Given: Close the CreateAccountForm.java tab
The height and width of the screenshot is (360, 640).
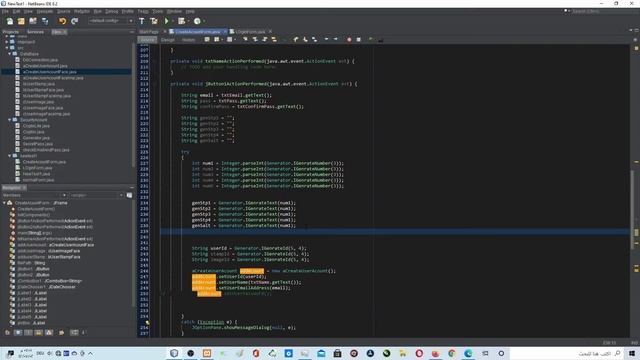Looking at the screenshot, I should [x=225, y=31].
